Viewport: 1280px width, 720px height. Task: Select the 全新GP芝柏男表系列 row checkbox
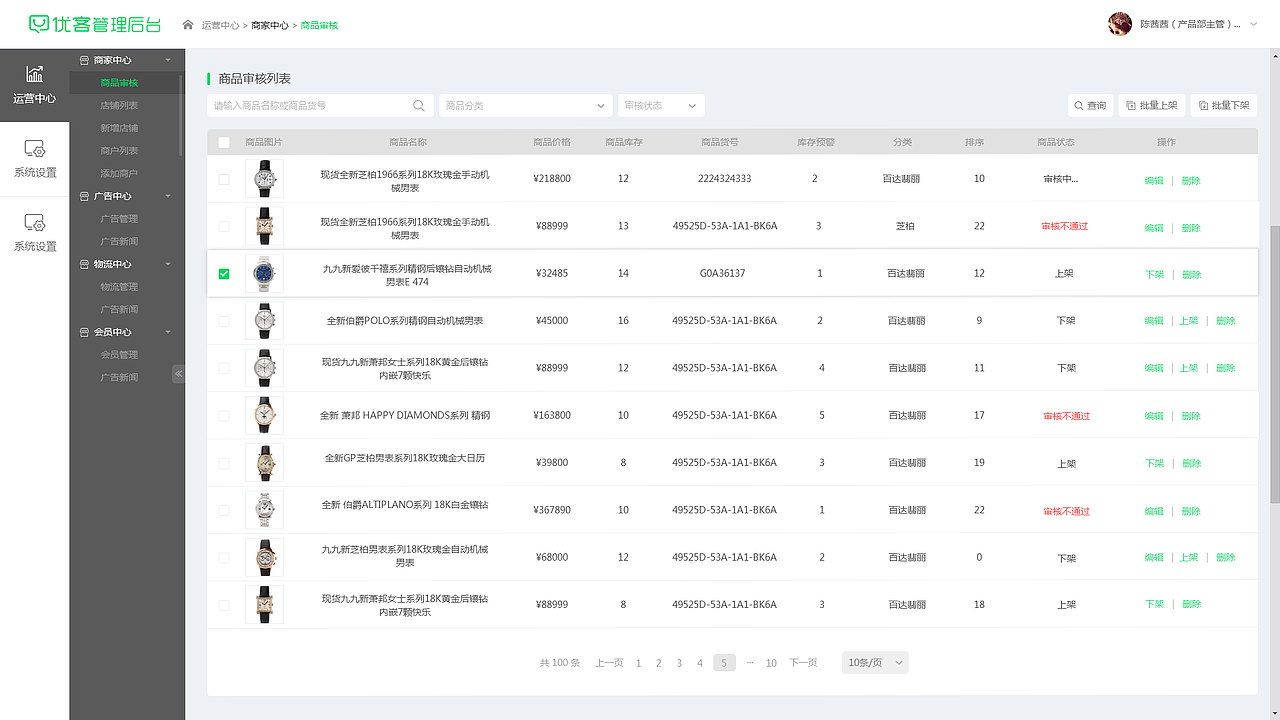(224, 463)
